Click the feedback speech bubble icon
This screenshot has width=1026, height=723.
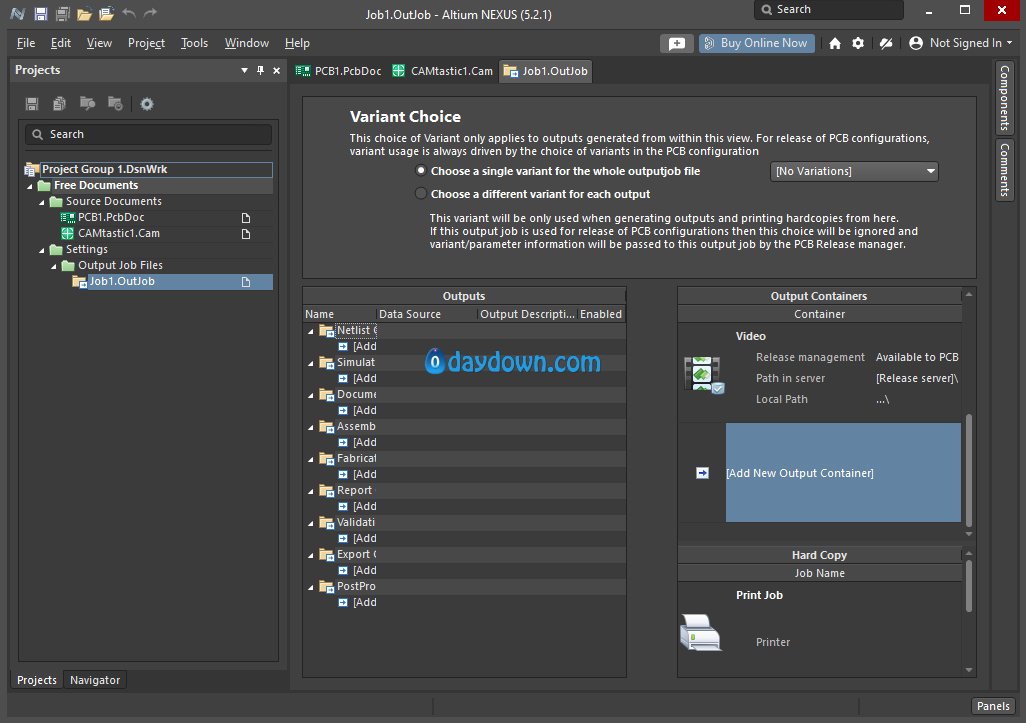click(x=677, y=44)
